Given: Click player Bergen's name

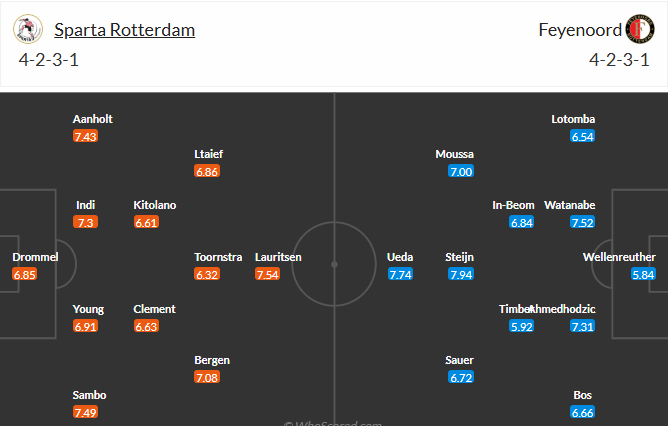Looking at the screenshot, I should (212, 360).
